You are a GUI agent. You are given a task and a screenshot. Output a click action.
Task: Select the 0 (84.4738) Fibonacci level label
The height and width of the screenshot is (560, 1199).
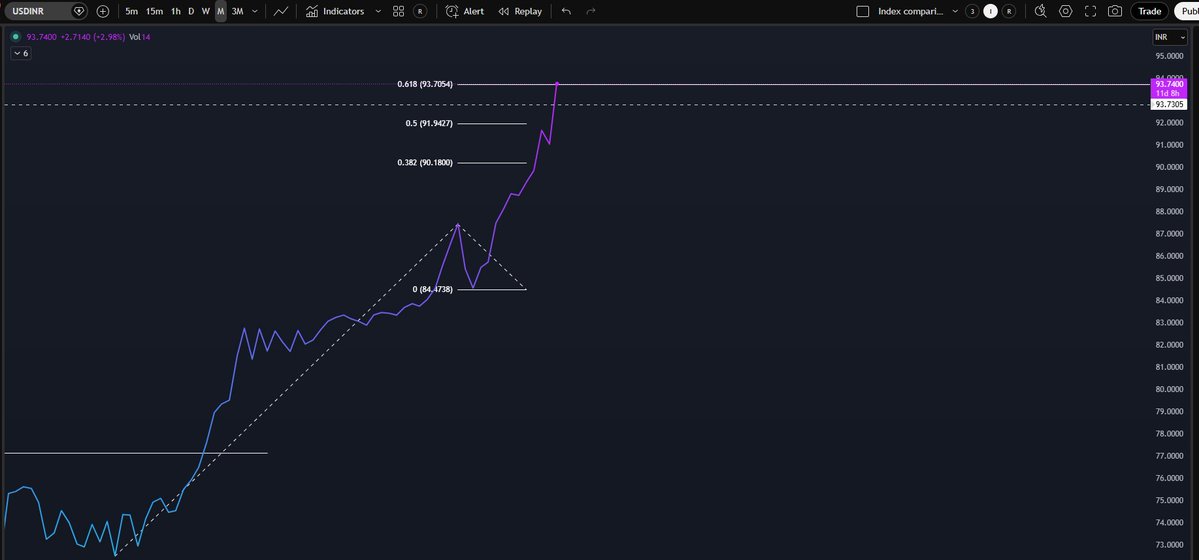point(433,289)
